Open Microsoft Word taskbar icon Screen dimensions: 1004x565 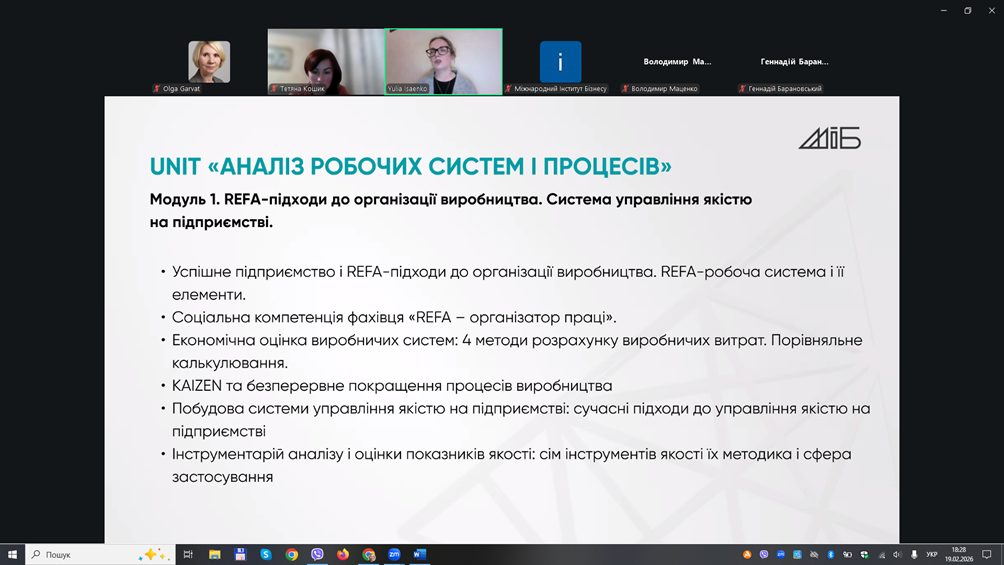420,554
